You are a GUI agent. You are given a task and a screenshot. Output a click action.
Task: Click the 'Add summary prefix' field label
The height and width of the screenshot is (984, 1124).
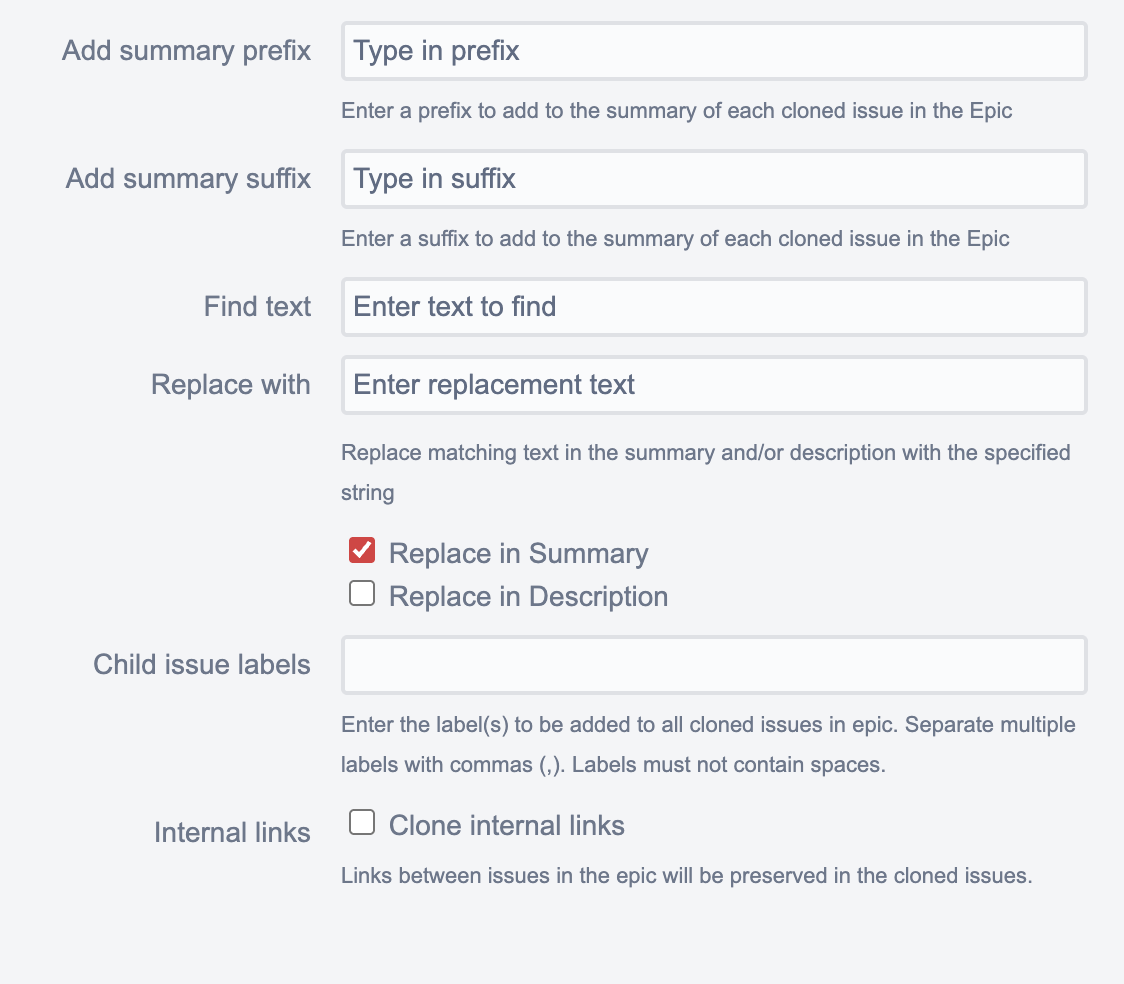tap(187, 51)
